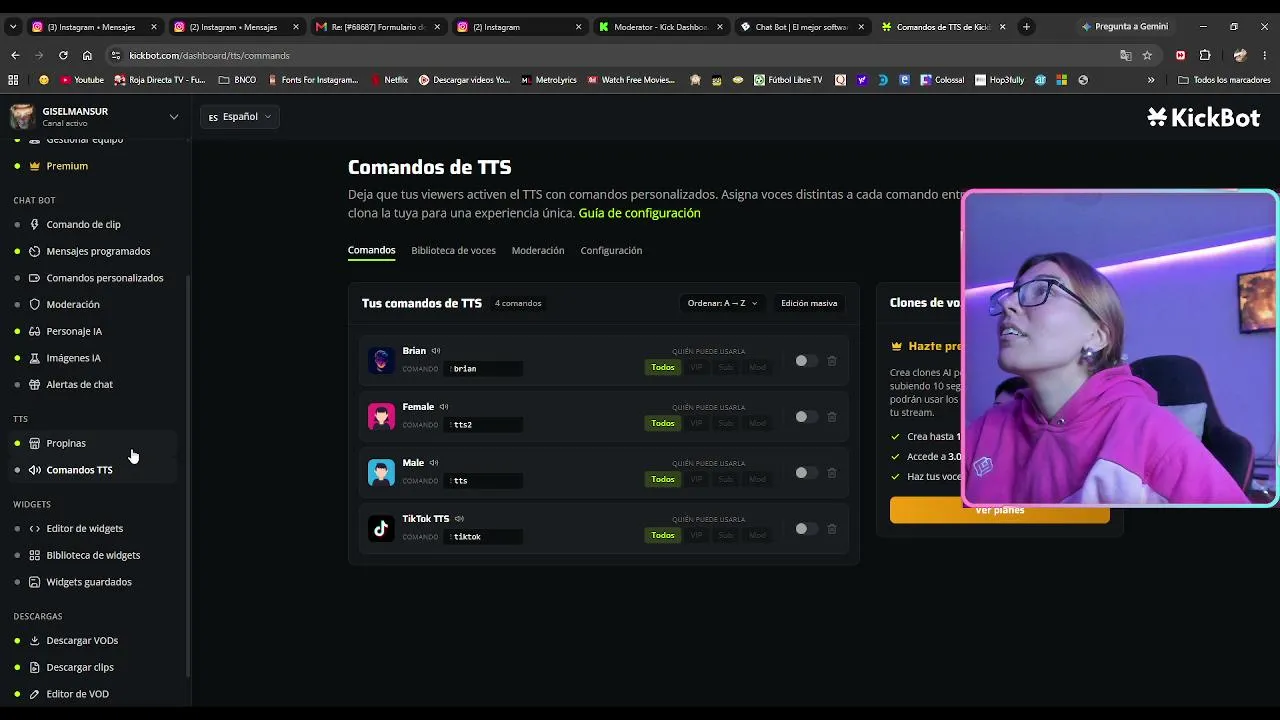The height and width of the screenshot is (720, 1280).
Task: Click the Descargar clips file icon
Action: [35, 667]
